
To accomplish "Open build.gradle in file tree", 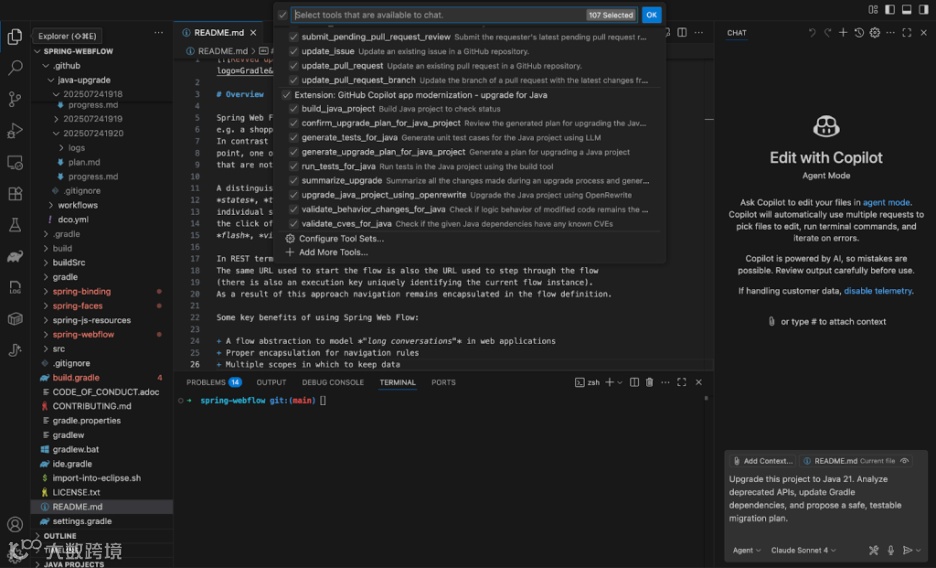I will (x=76, y=378).
